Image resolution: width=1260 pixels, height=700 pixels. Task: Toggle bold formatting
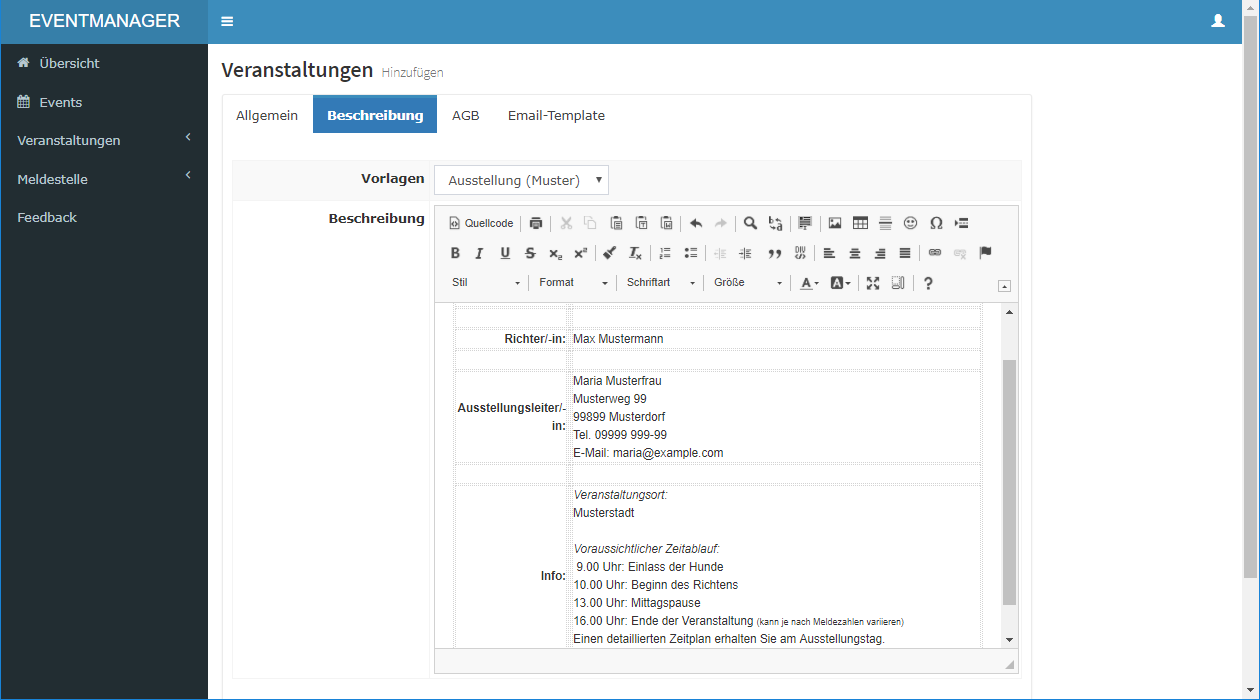[455, 253]
